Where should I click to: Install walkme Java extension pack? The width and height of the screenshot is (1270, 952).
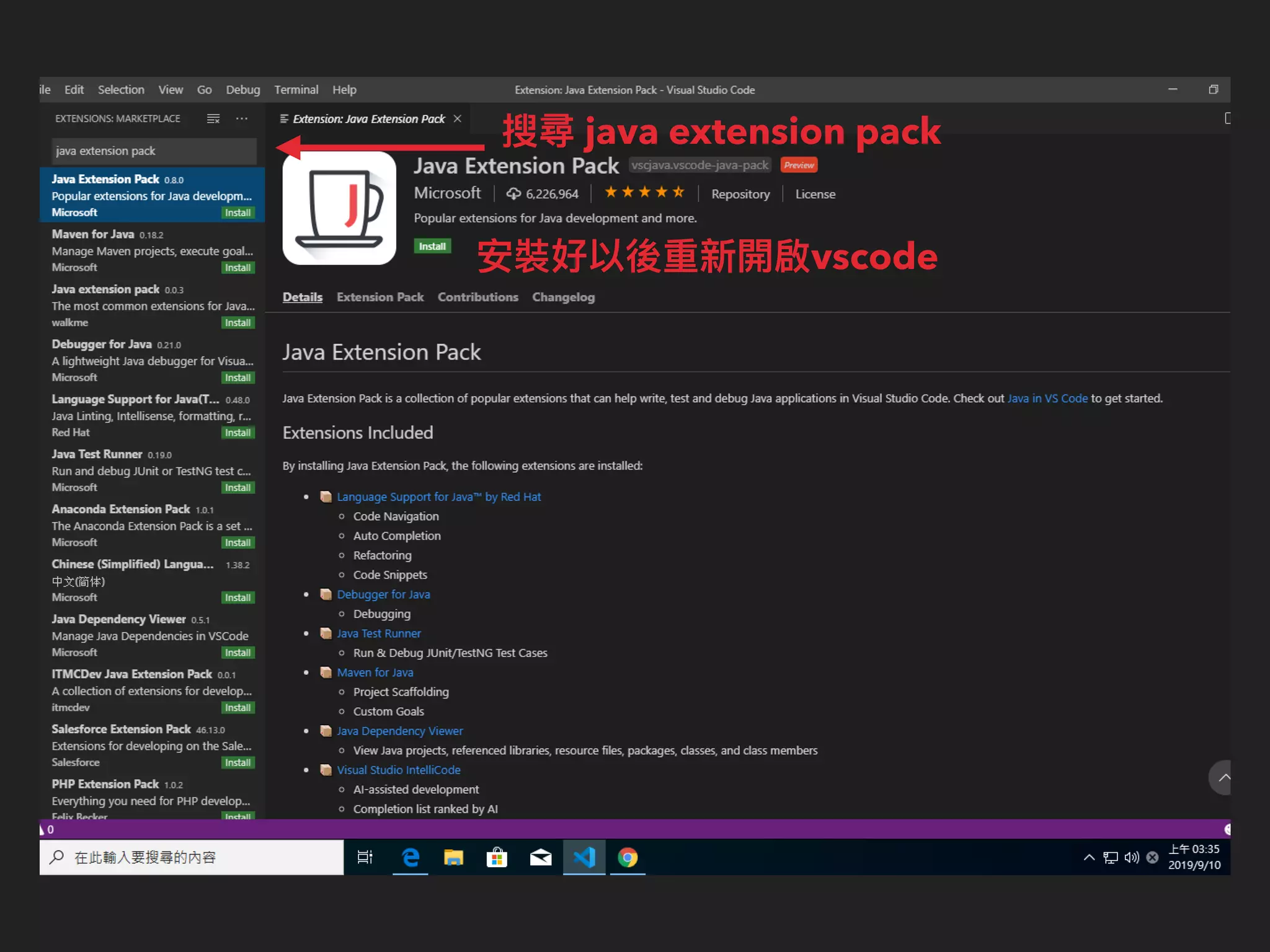point(238,323)
